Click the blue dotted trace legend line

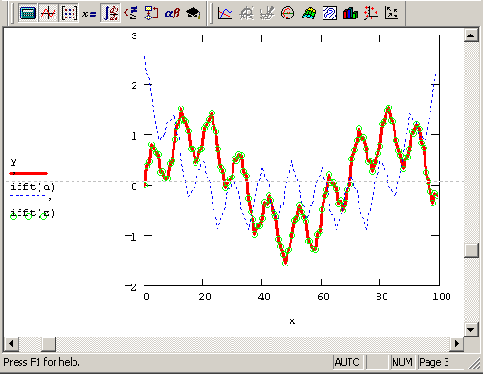[x=28, y=196]
